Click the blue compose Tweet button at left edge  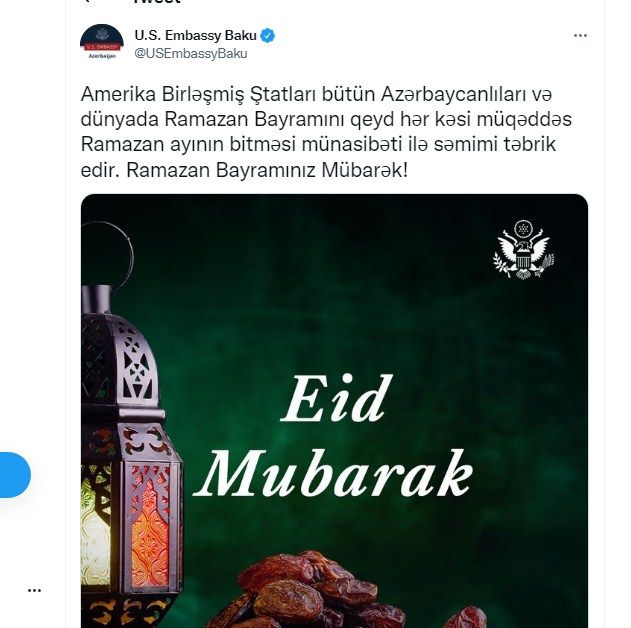[14, 475]
